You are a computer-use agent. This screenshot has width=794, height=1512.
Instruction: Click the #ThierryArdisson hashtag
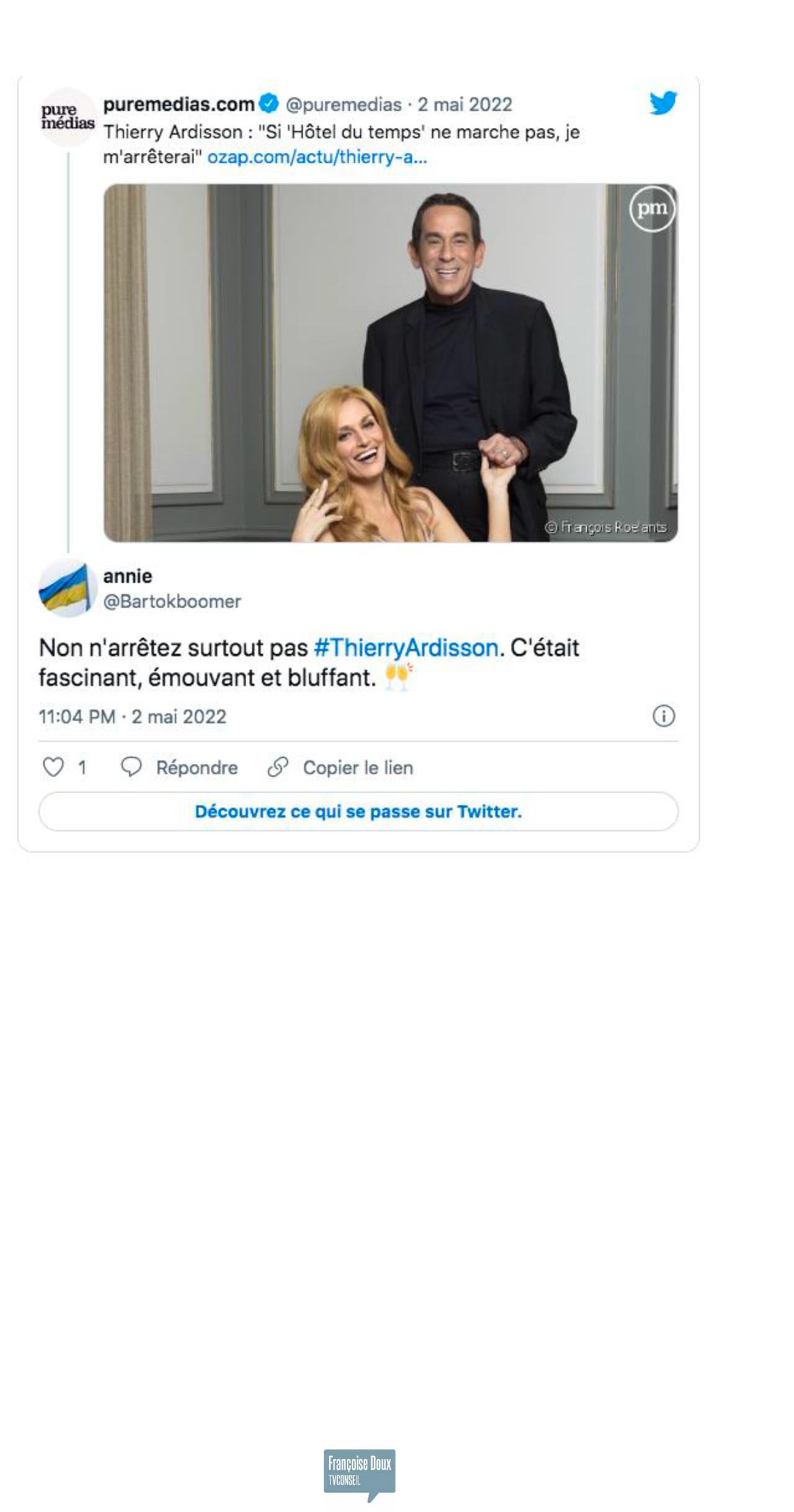(406, 648)
